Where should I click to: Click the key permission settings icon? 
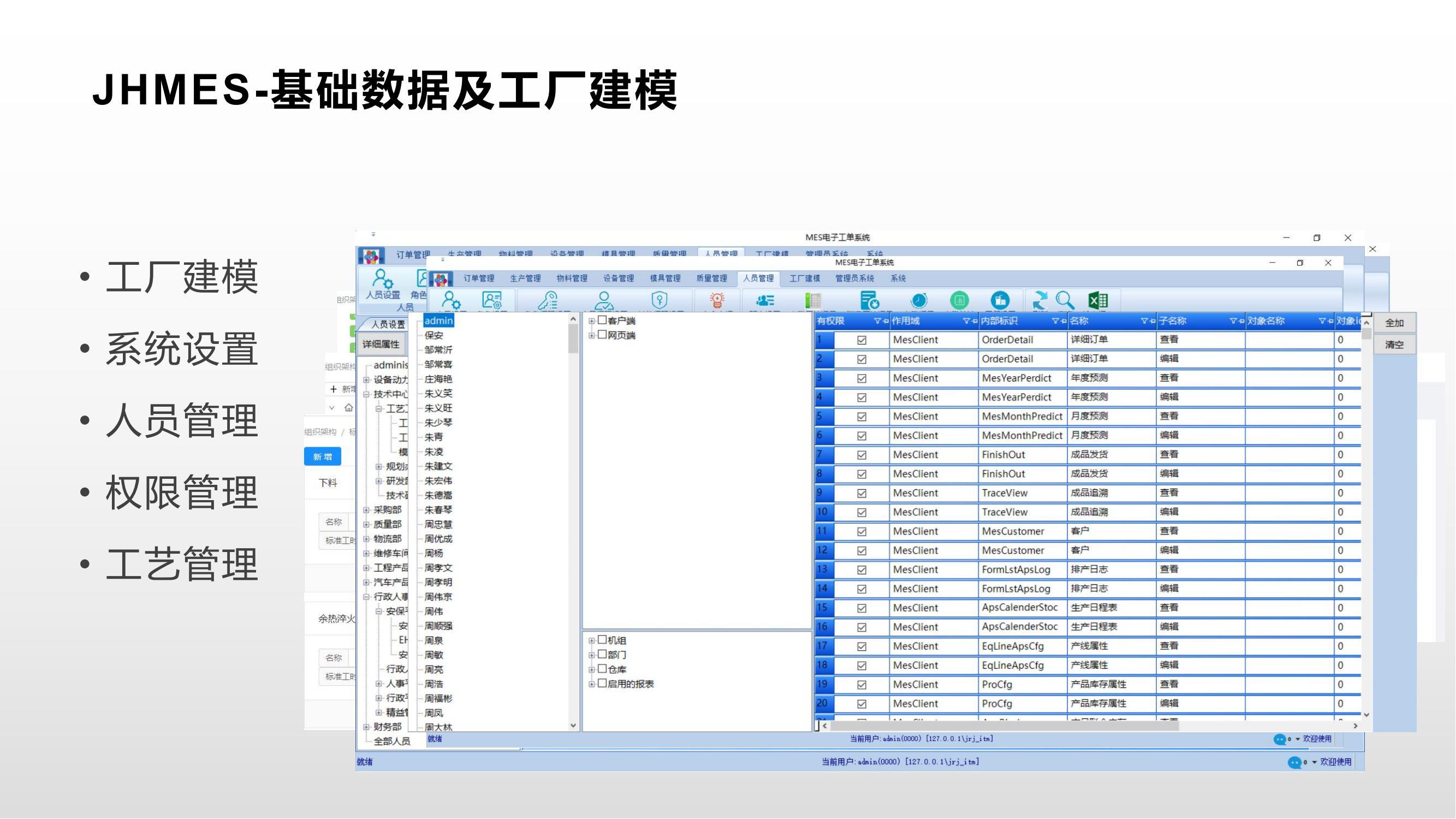(x=548, y=300)
